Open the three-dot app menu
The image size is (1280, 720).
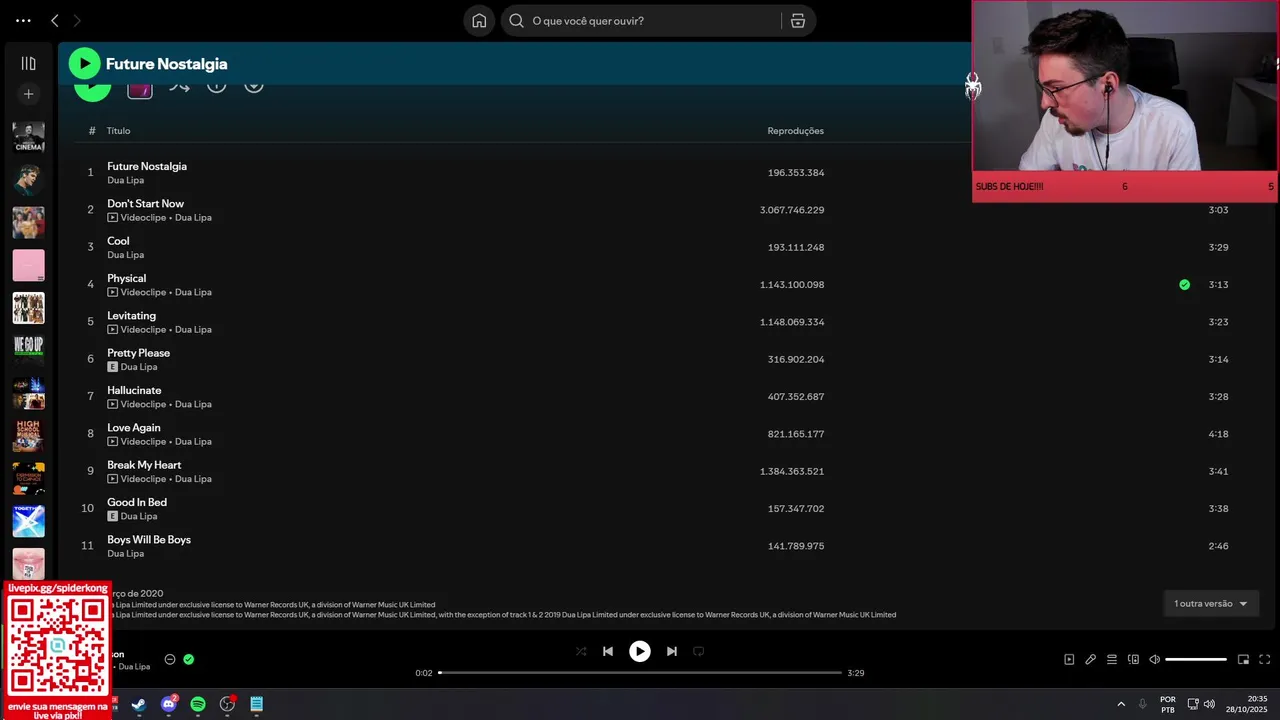(x=23, y=20)
